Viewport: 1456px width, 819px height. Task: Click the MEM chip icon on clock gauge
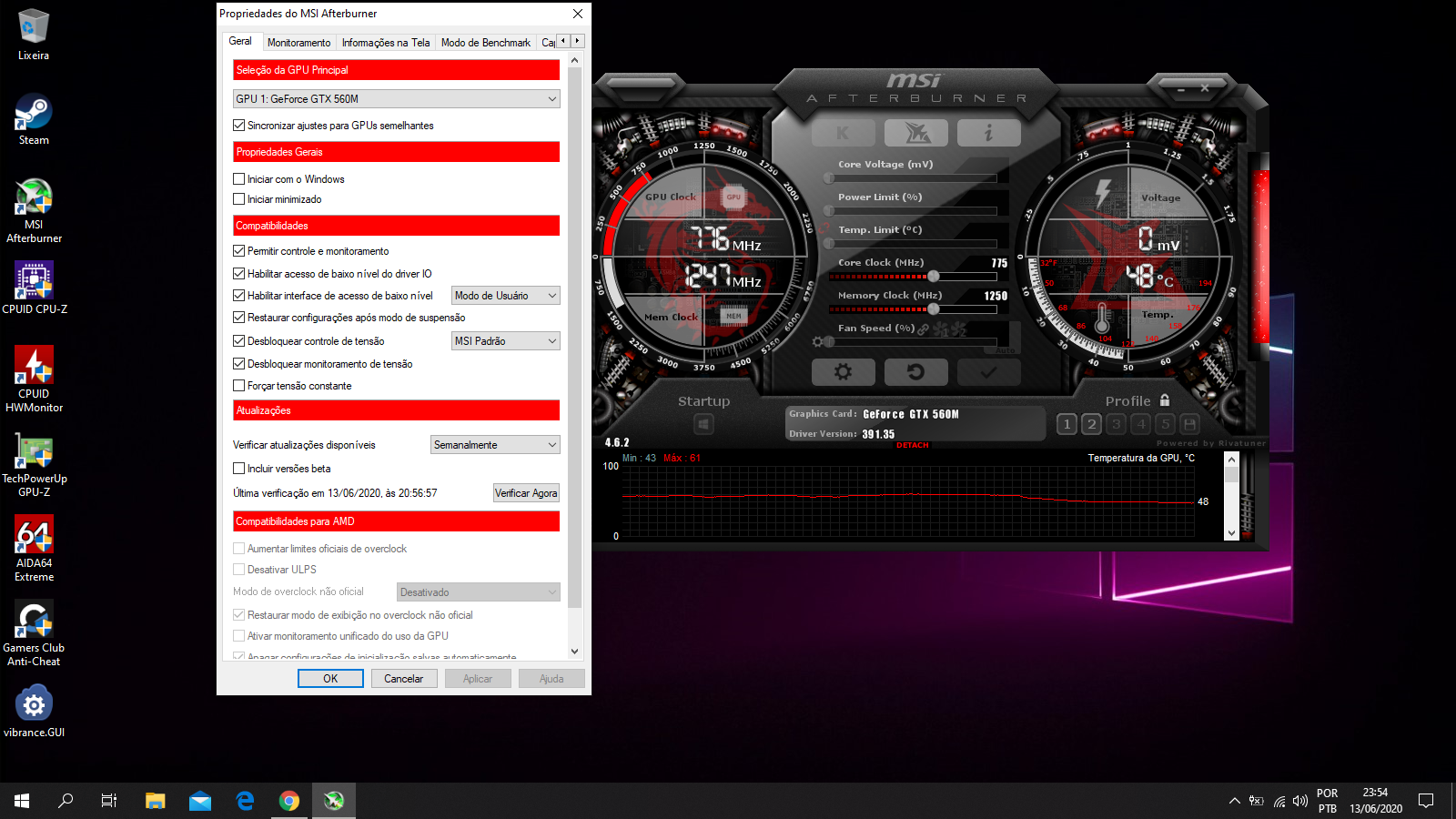733,316
